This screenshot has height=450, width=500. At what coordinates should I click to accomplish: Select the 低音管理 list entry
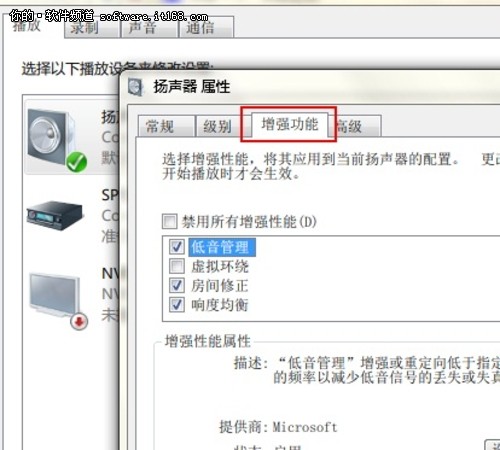coord(222,247)
